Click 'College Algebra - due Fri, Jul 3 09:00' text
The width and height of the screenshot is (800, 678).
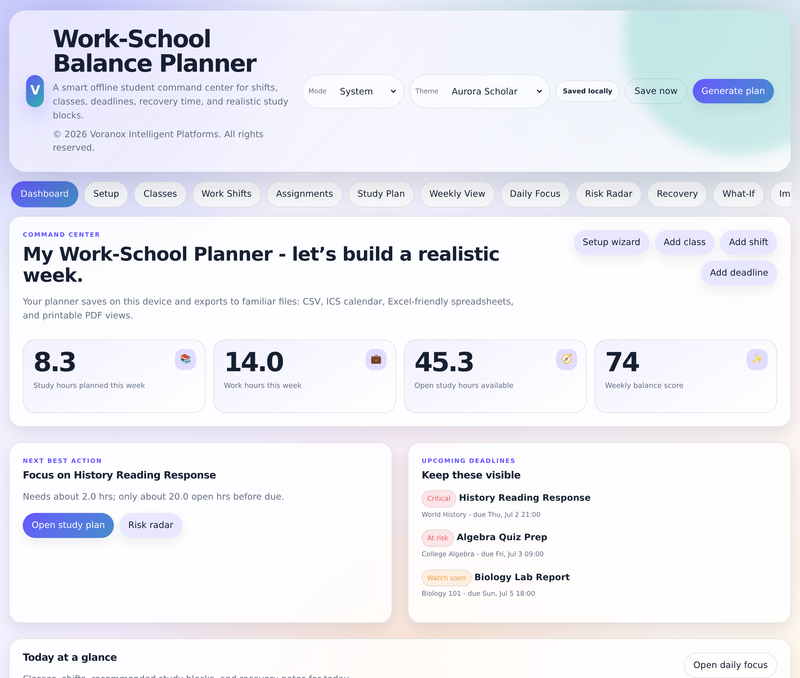pyautogui.click(x=483, y=554)
